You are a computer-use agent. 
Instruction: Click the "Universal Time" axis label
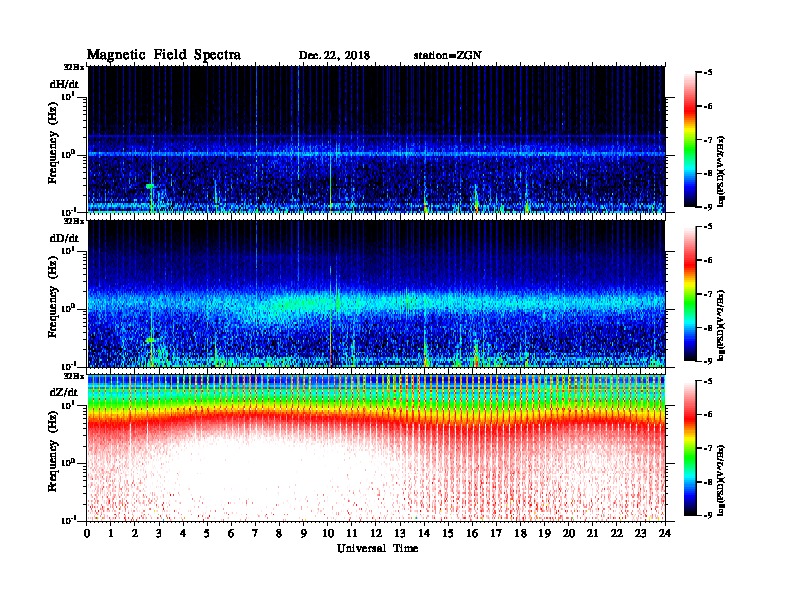point(377,548)
